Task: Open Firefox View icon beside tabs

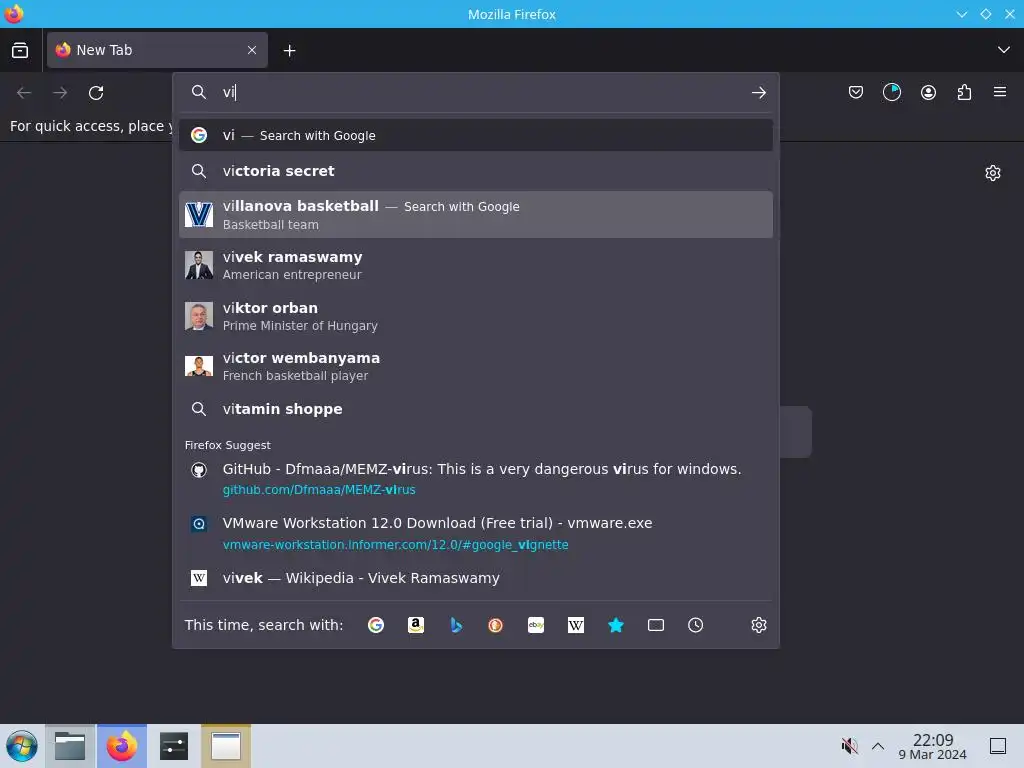Action: pos(20,50)
